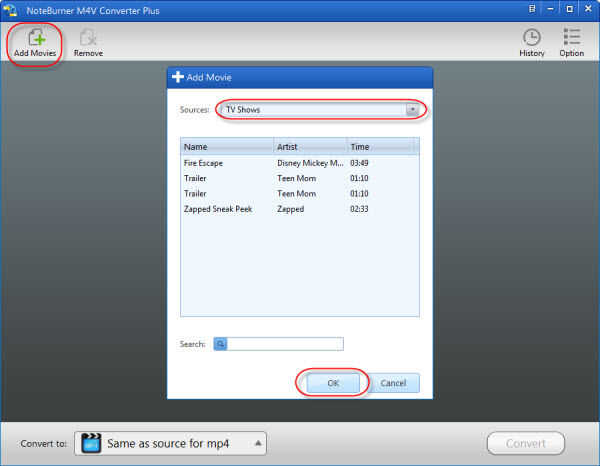Viewport: 600px width, 466px height.
Task: Sort list by Name column header
Action: [227, 147]
